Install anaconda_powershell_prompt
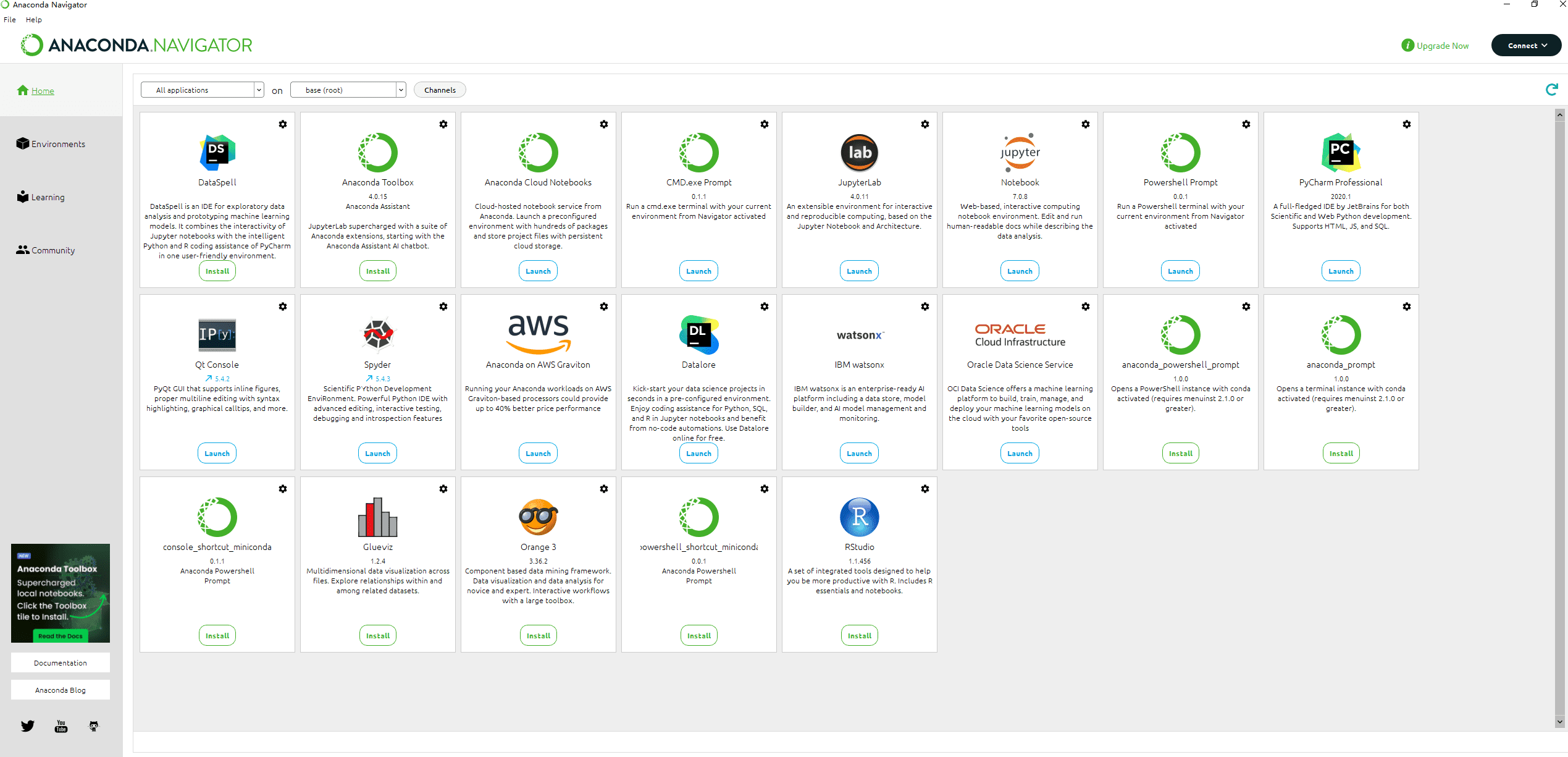1568x757 pixels. click(1181, 454)
